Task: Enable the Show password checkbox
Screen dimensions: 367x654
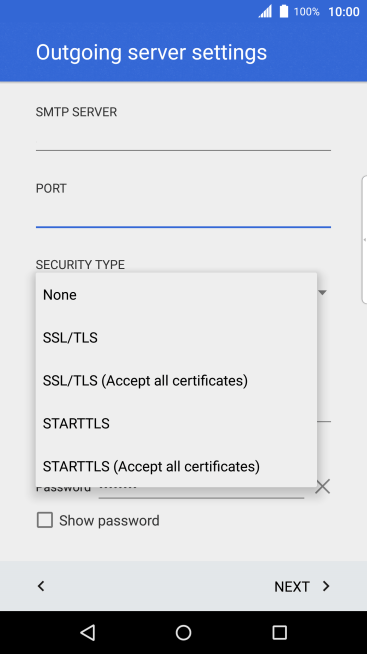Action: pos(45,520)
